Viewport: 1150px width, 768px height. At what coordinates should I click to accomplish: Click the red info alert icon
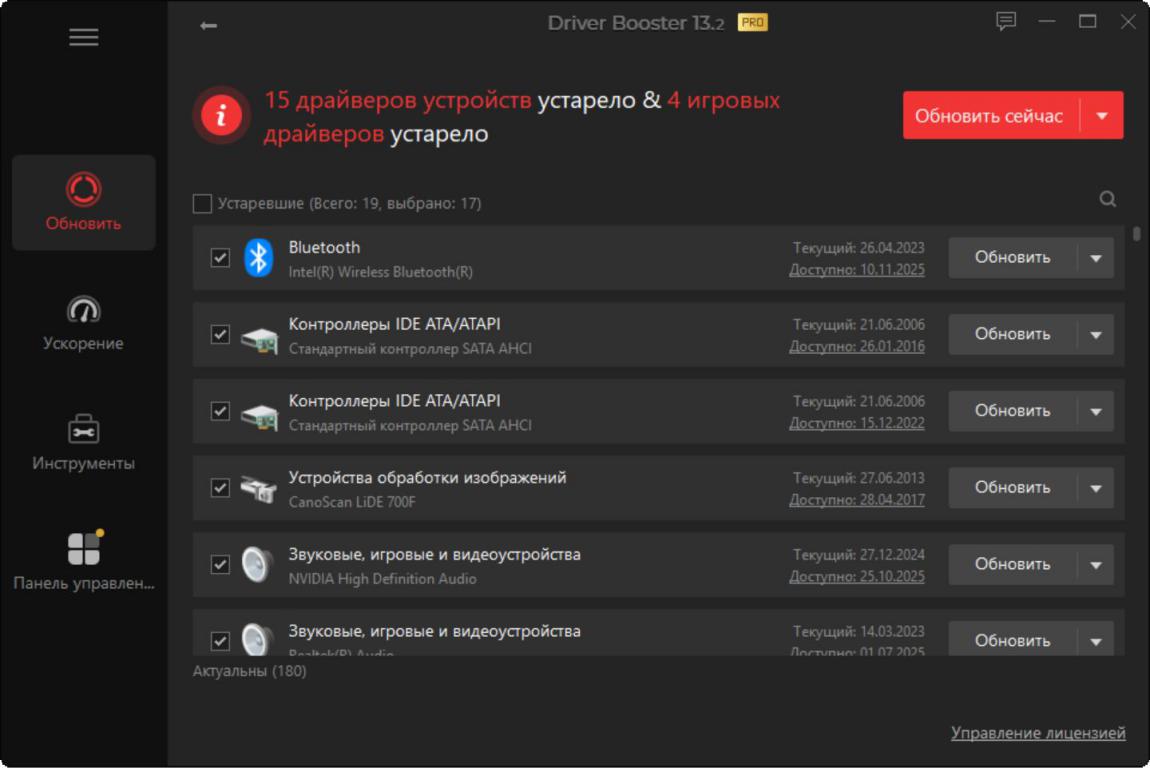pos(221,116)
